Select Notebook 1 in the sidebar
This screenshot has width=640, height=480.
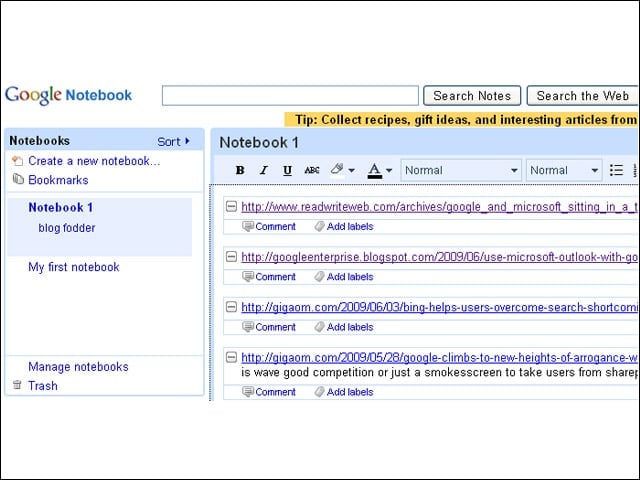pyautogui.click(x=60, y=207)
